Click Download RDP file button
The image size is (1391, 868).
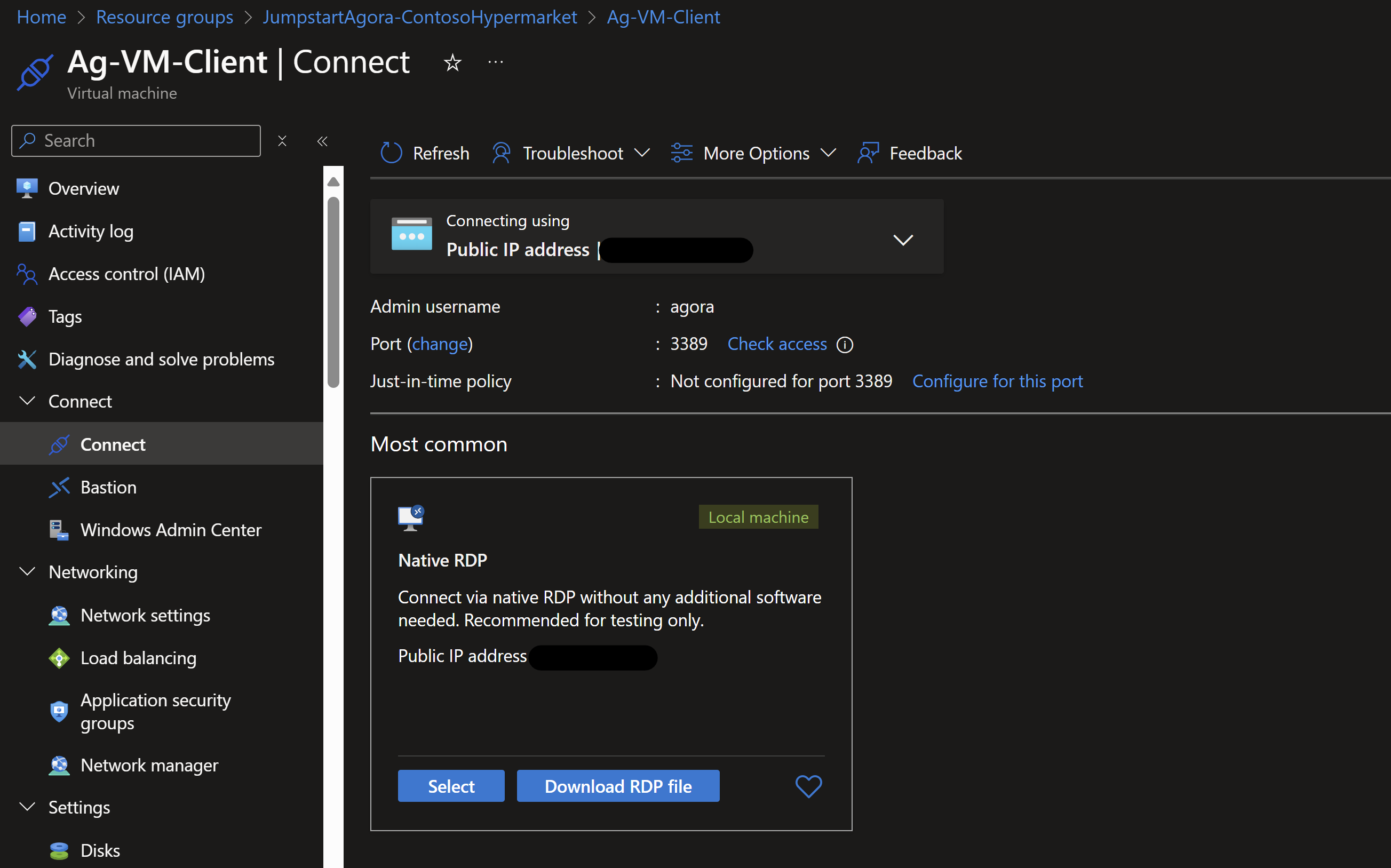click(618, 786)
